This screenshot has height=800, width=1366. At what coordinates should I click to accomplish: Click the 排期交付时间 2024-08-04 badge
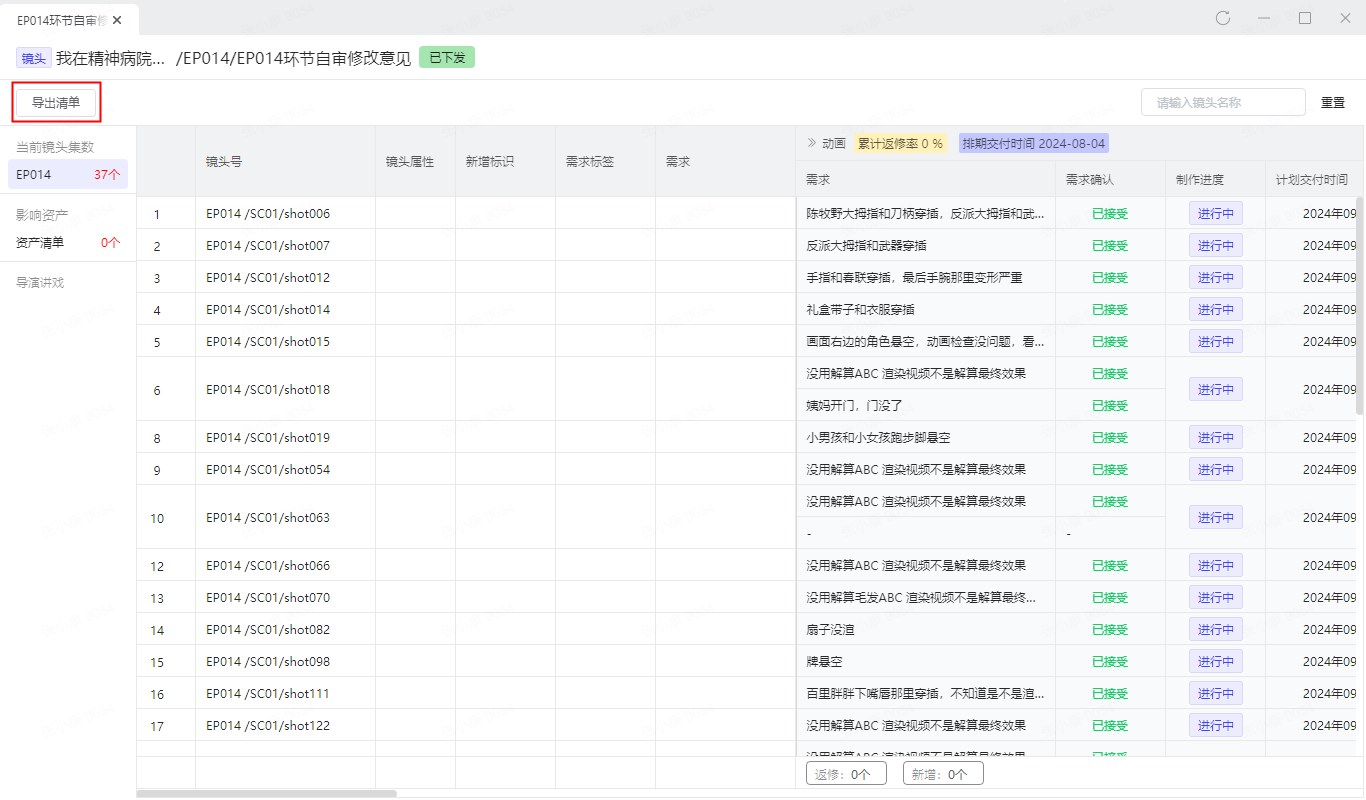1033,143
